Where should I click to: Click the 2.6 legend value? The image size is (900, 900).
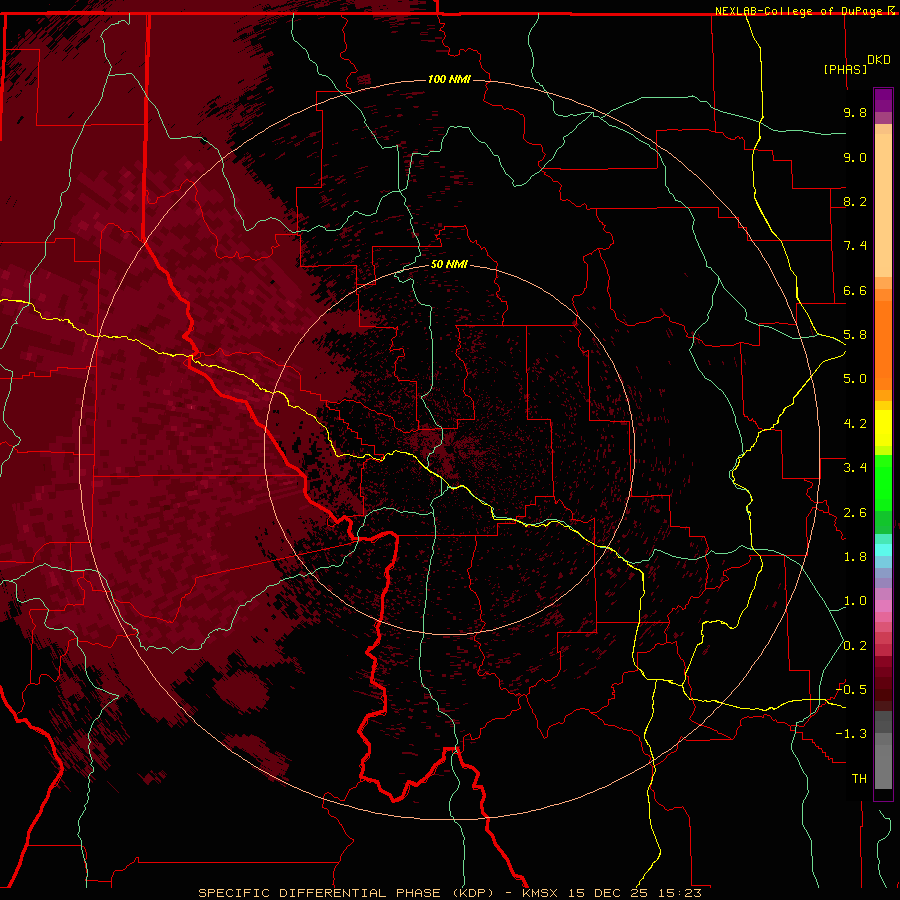pyautogui.click(x=855, y=513)
